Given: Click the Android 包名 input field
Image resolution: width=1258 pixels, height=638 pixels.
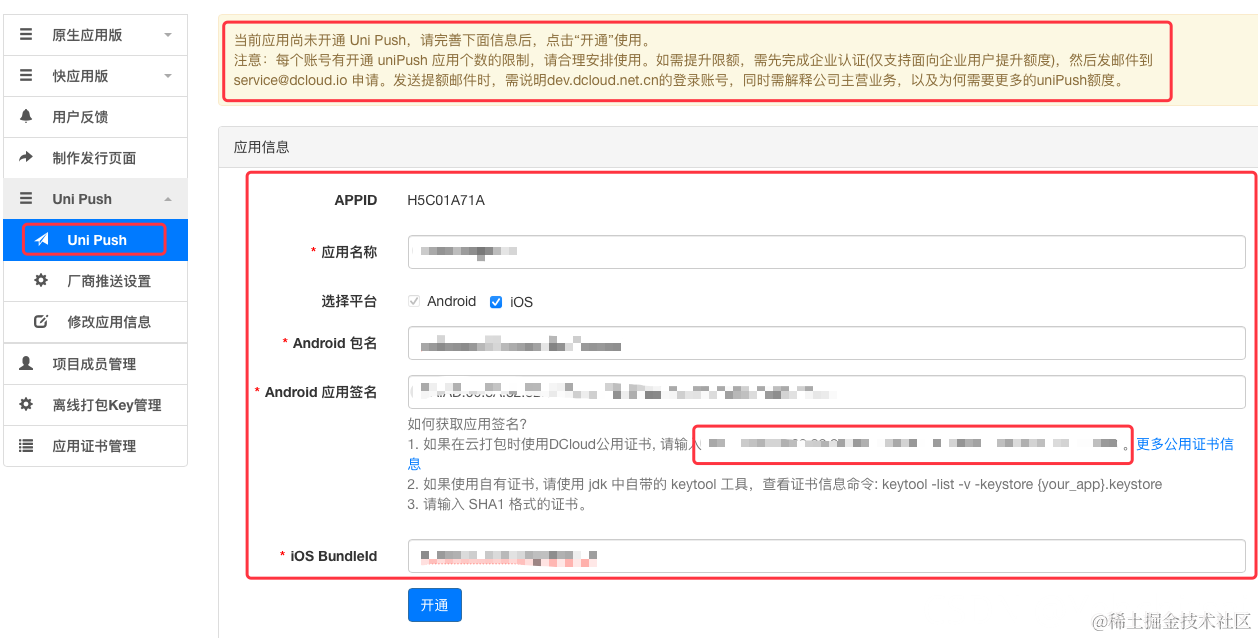Looking at the screenshot, I should click(x=826, y=343).
